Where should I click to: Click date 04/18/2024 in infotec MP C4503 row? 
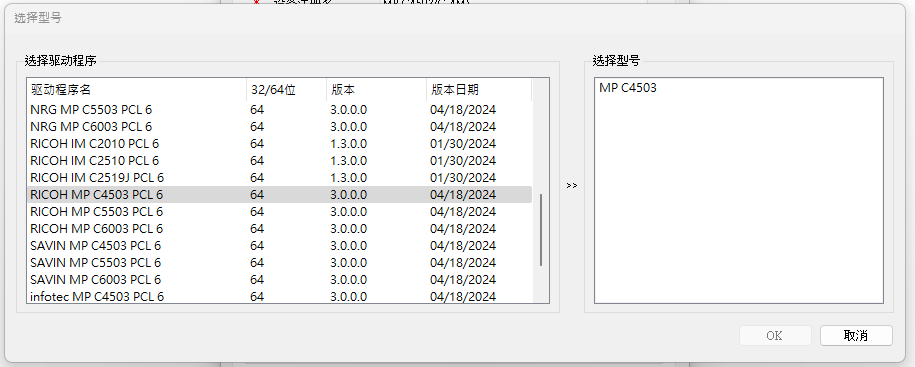463,296
